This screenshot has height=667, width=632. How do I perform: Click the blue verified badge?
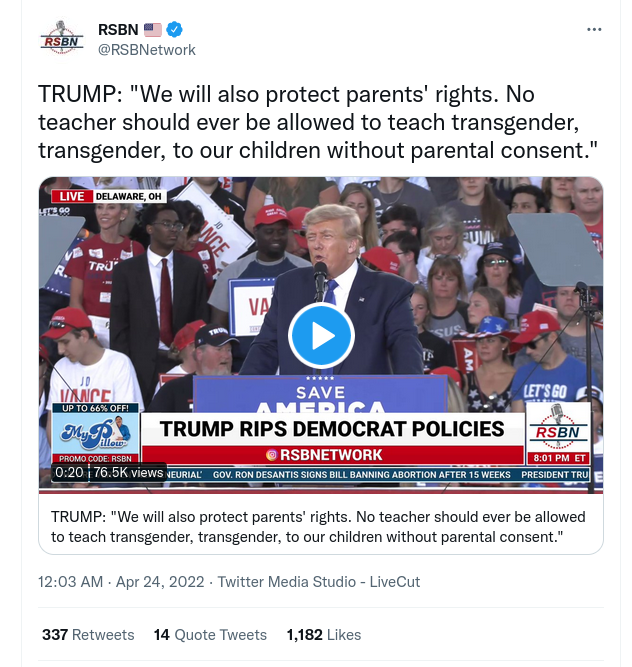tap(174, 29)
